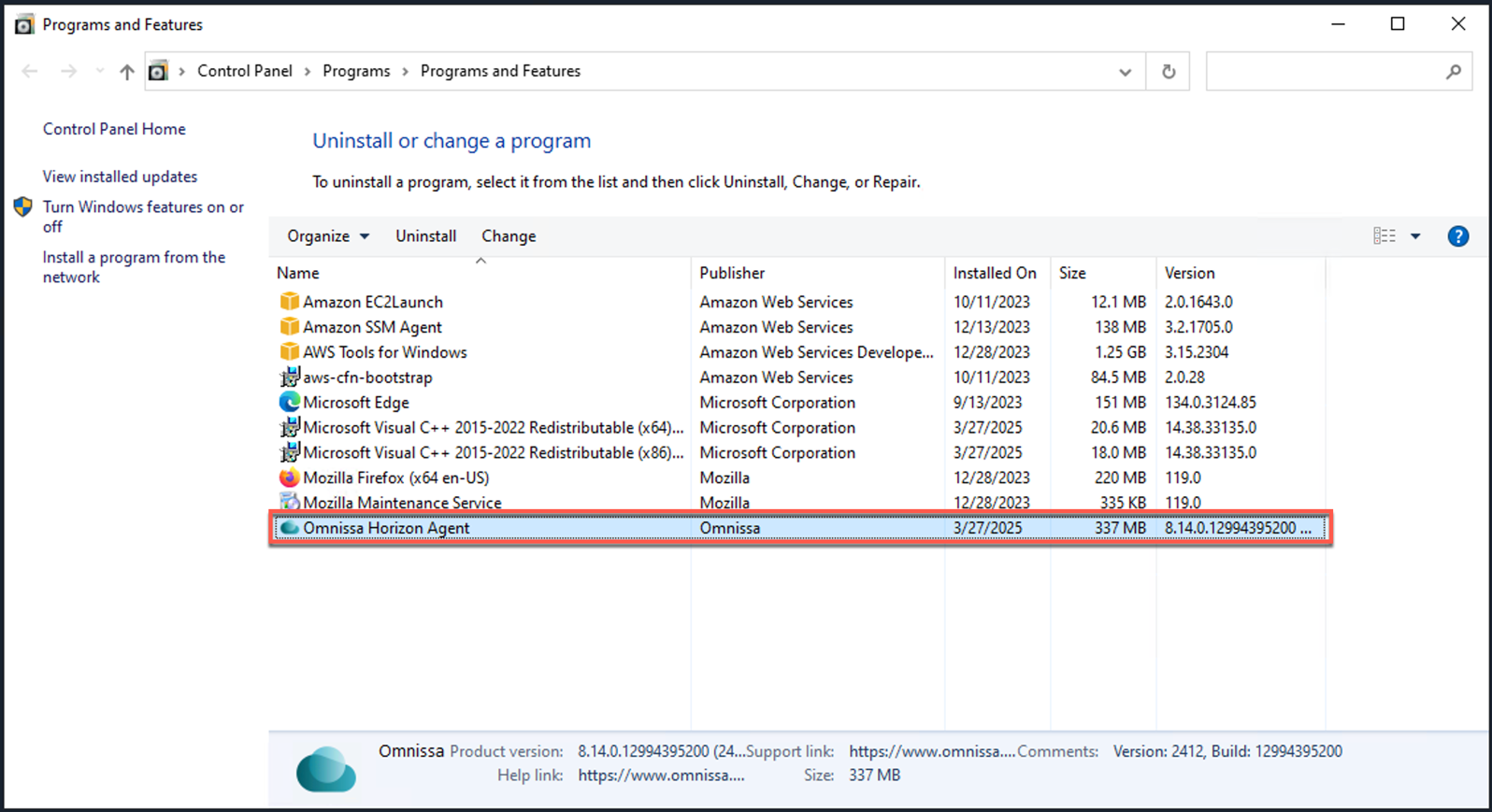Click Support link URL in details pane
Viewport: 1492px width, 812px height.
pyautogui.click(x=932, y=751)
